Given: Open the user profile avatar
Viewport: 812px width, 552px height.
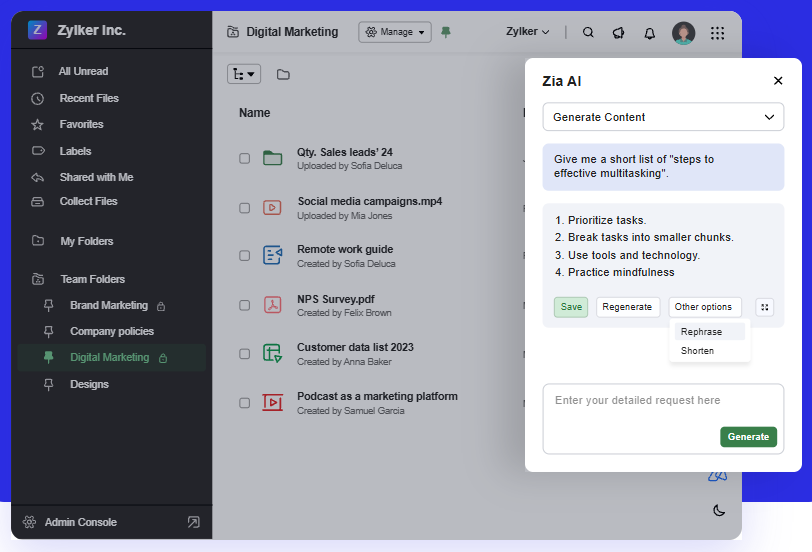Looking at the screenshot, I should pos(683,33).
